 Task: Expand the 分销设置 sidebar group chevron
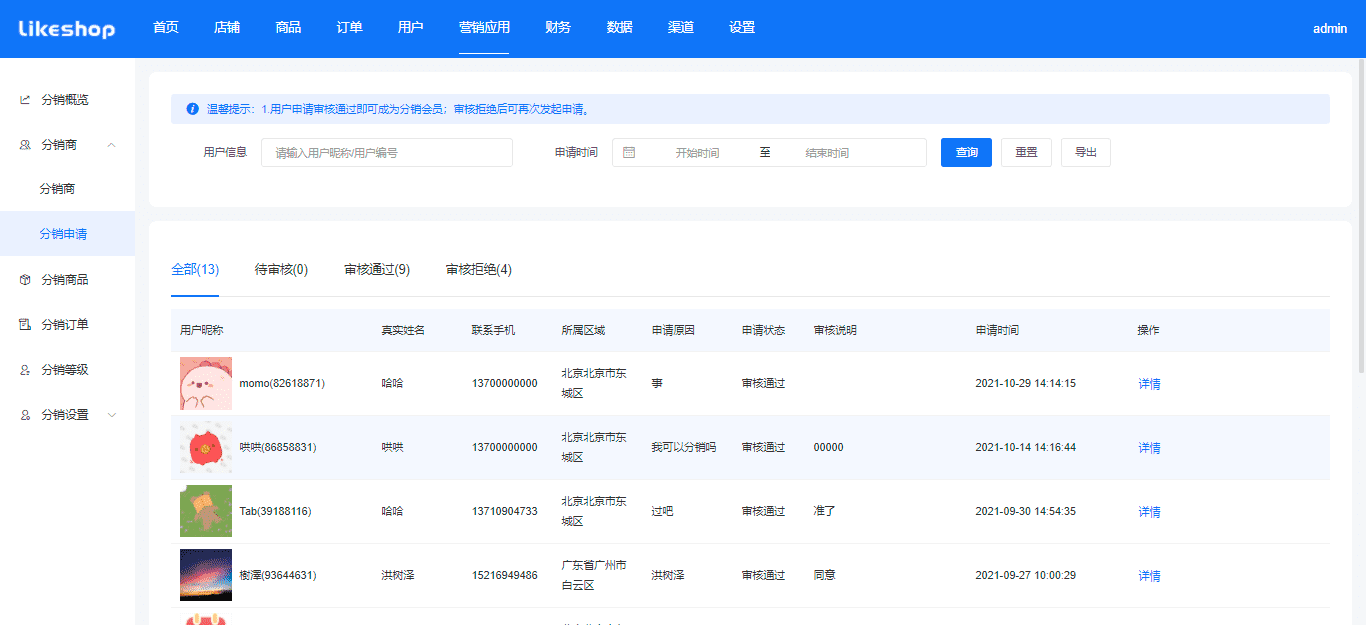tap(111, 415)
